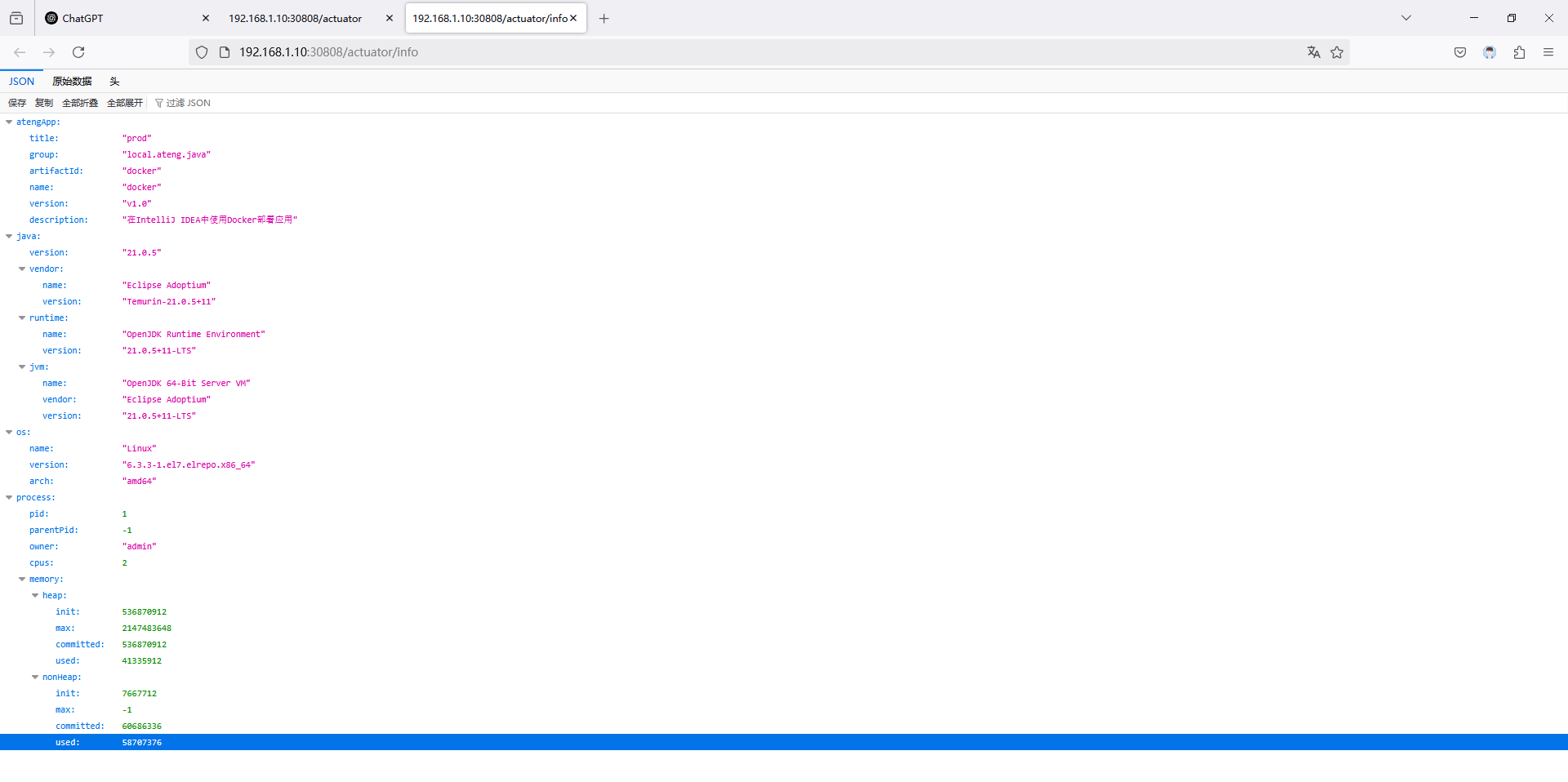
Task: Collapse the process JSON node
Action: coord(9,498)
